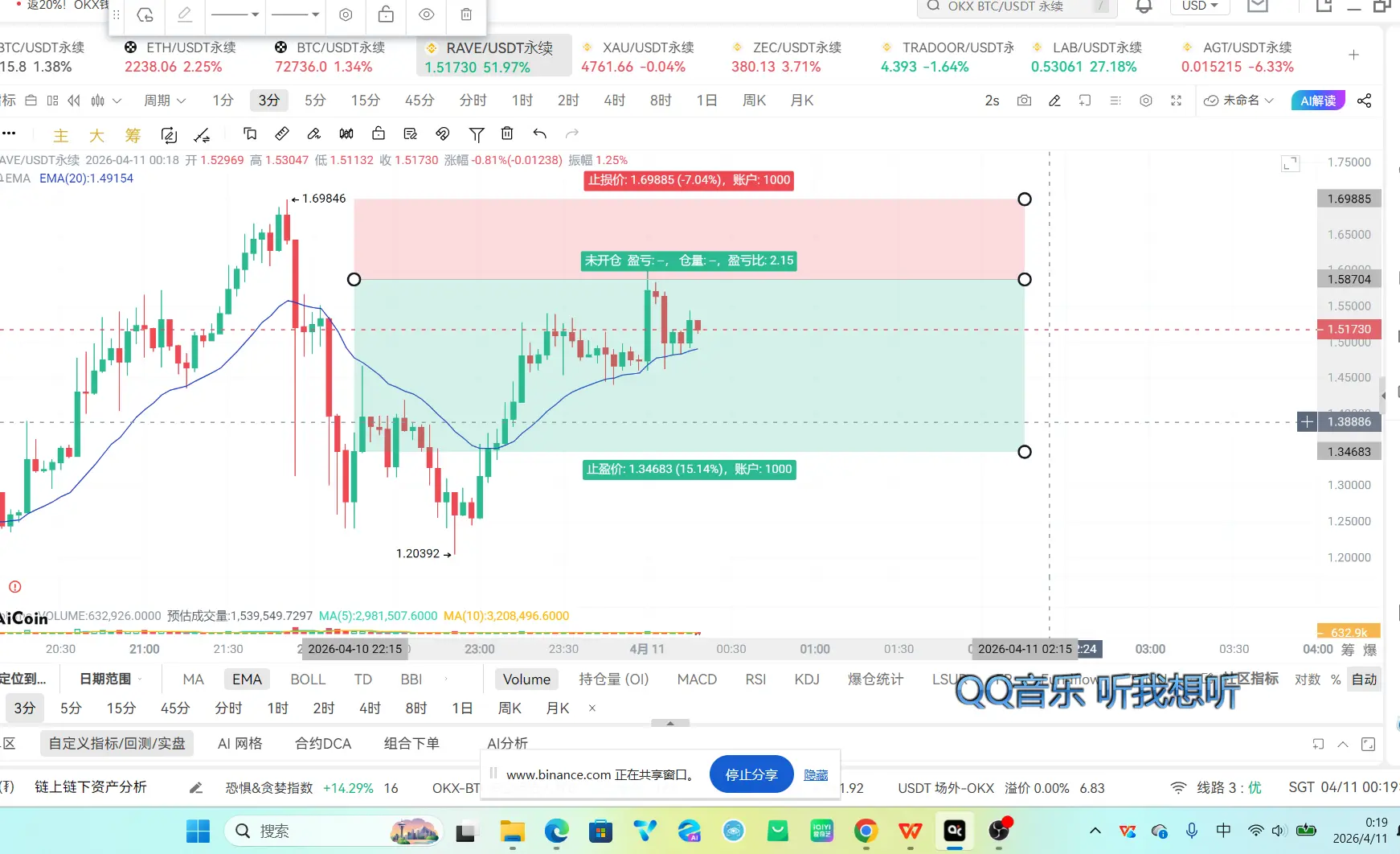The width and height of the screenshot is (1400, 854).
Task: Switch to the XAU/USDT perpetual tab
Action: [637, 57]
